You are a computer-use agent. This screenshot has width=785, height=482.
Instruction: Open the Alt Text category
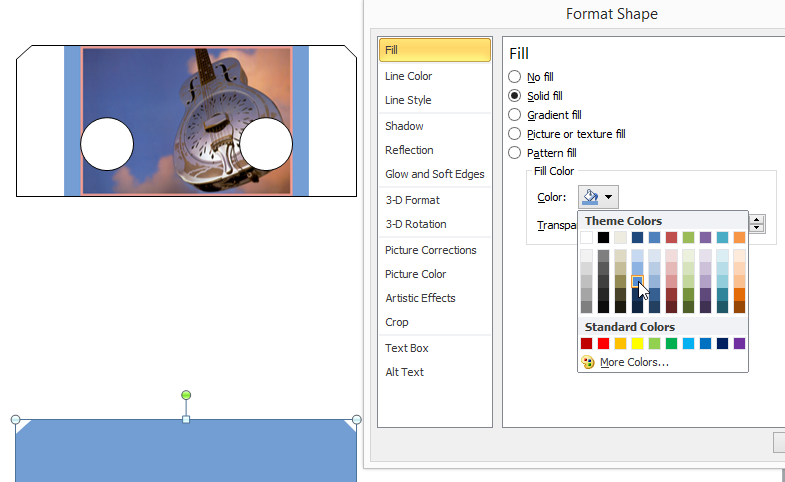coord(435,372)
